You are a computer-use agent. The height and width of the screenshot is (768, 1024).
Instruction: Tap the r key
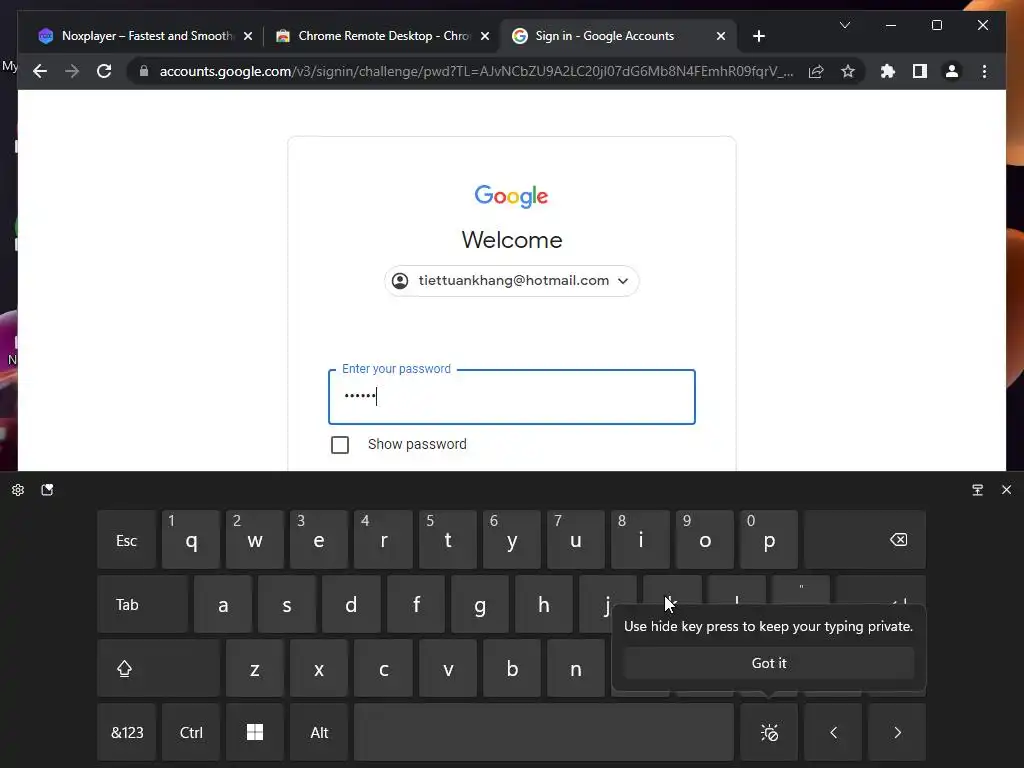pos(383,540)
